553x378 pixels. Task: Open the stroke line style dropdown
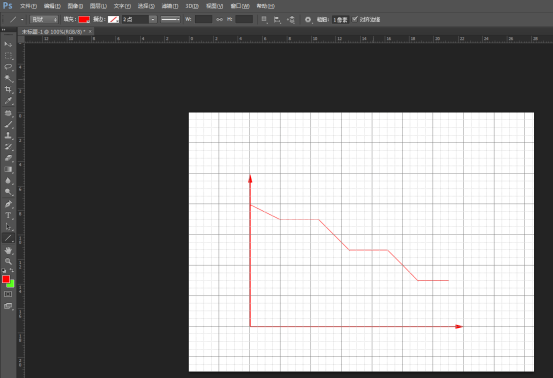click(170, 19)
